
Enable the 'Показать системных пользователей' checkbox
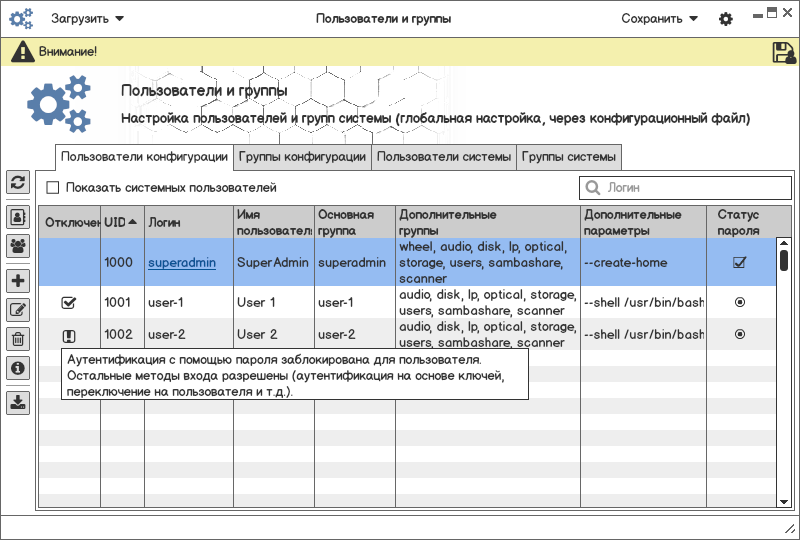click(53, 188)
